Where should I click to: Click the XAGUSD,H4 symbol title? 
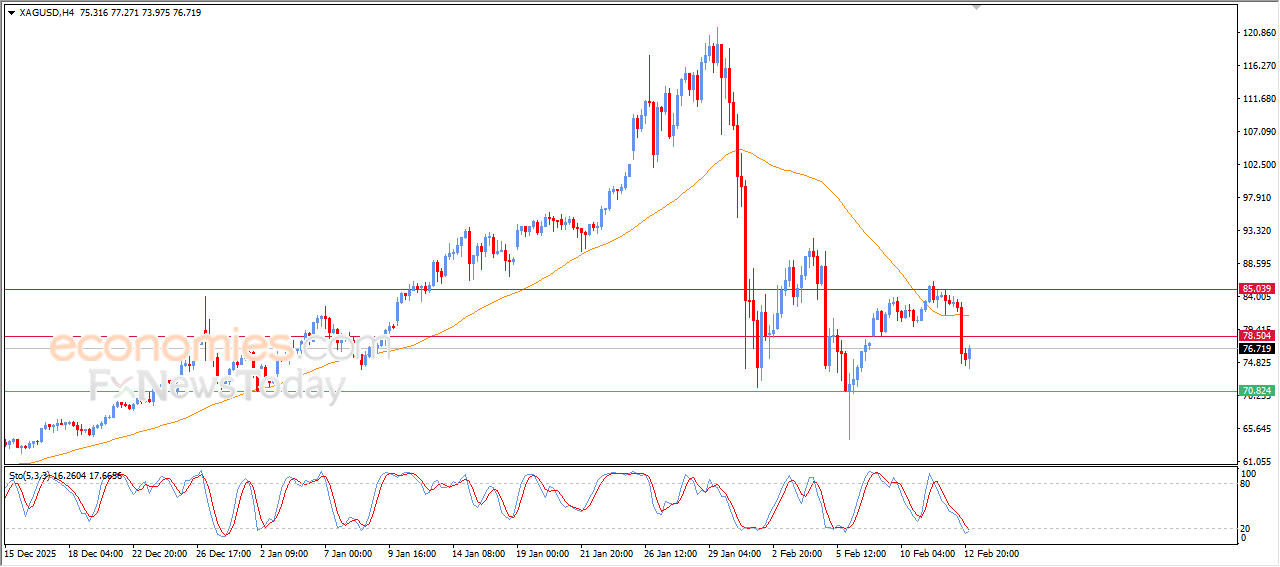point(46,13)
